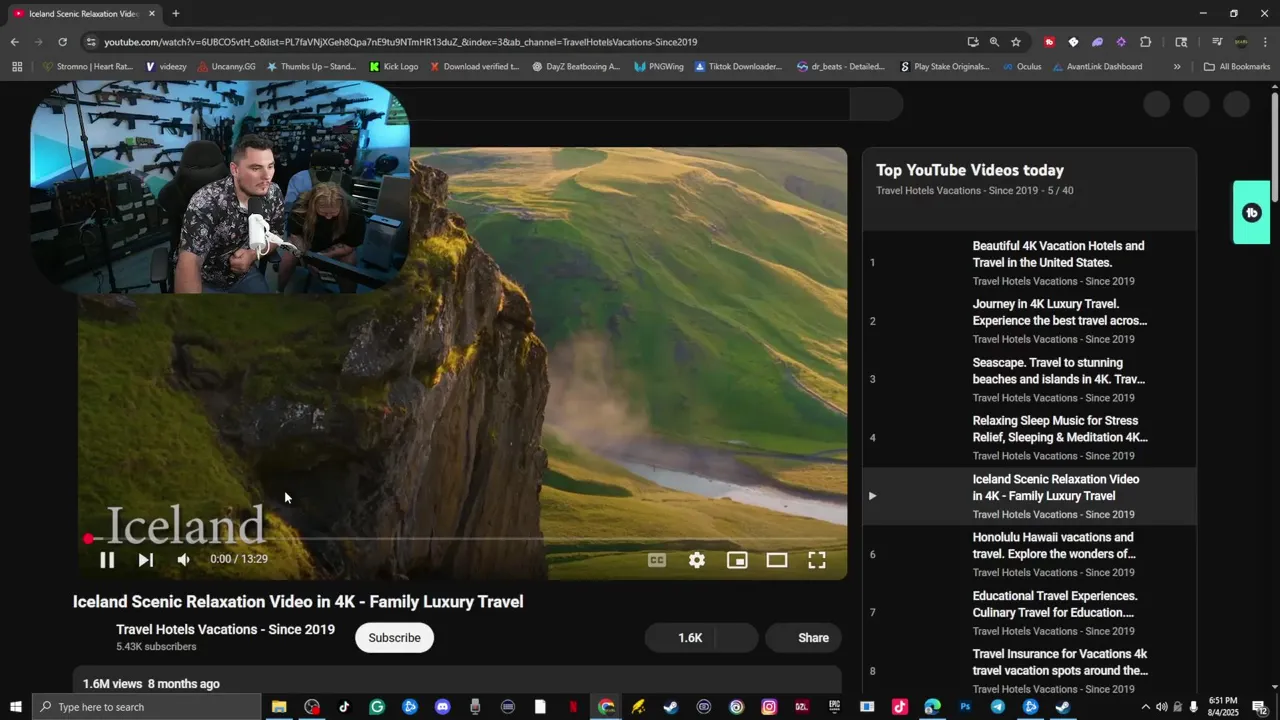Open 'Seascape. Travel to stunning beaches' video
Screen dimensions: 1280x720
point(1029,379)
